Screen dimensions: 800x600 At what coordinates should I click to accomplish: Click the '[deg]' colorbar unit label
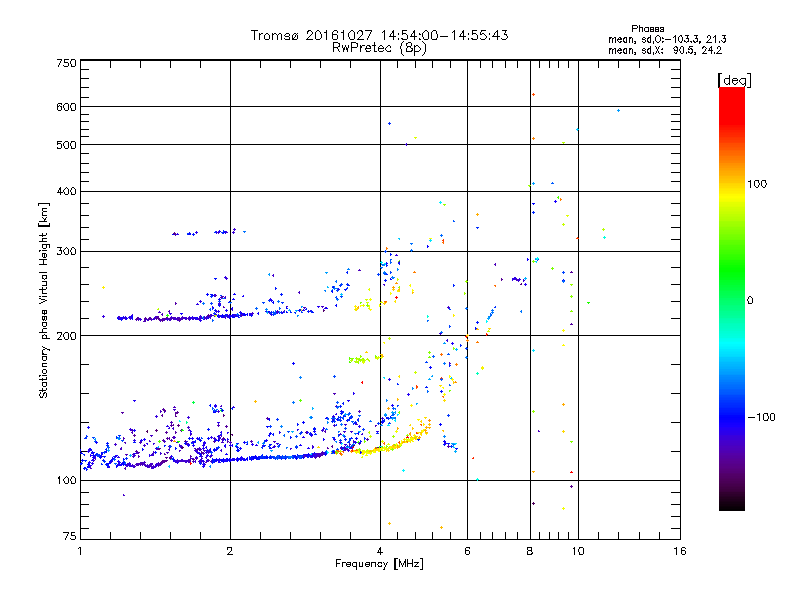click(734, 80)
